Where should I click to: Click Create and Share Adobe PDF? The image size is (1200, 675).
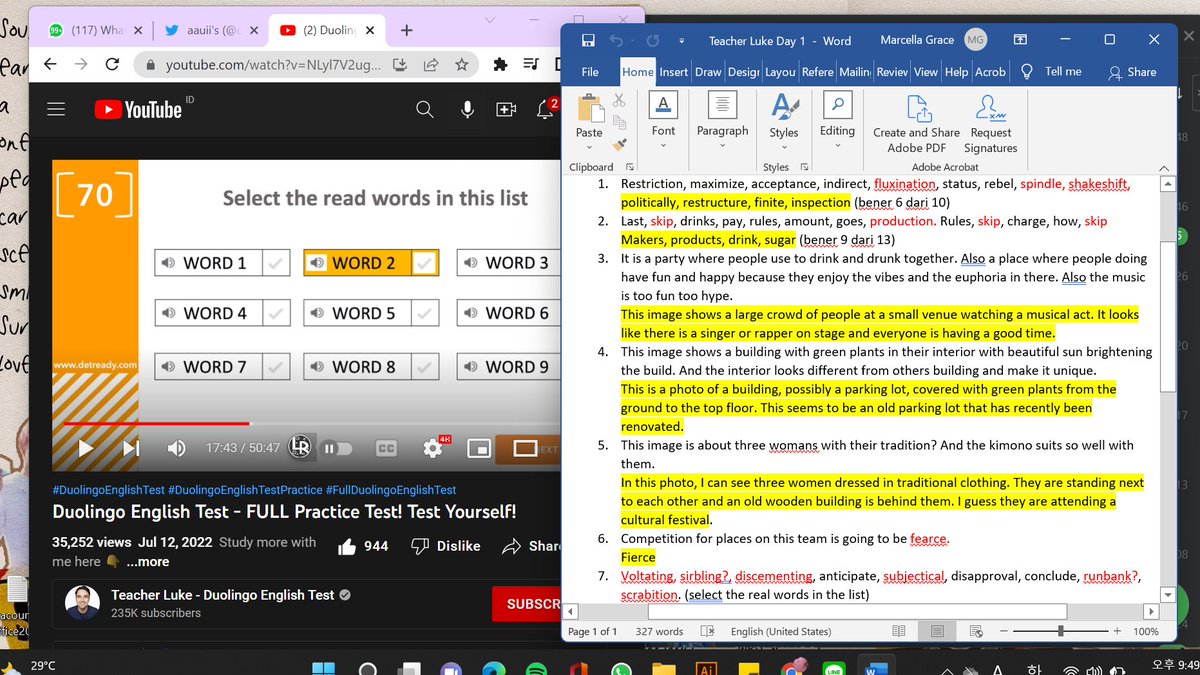coord(916,125)
